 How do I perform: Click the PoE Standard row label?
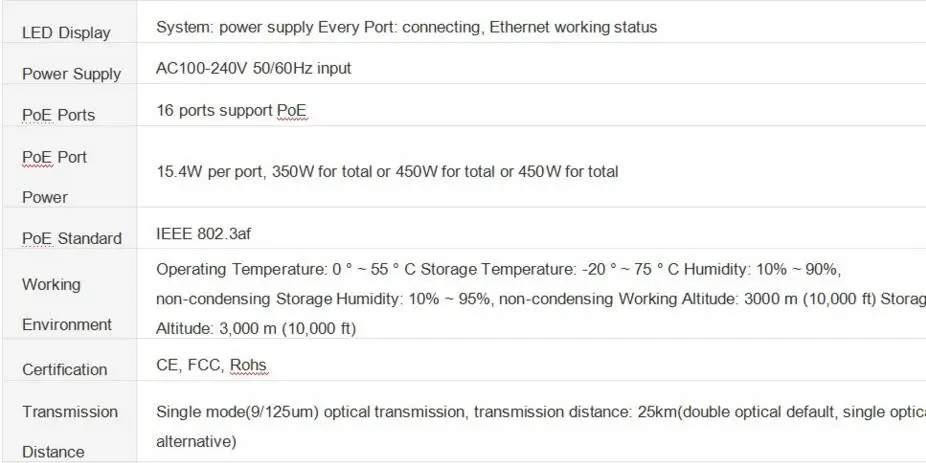click(x=71, y=238)
